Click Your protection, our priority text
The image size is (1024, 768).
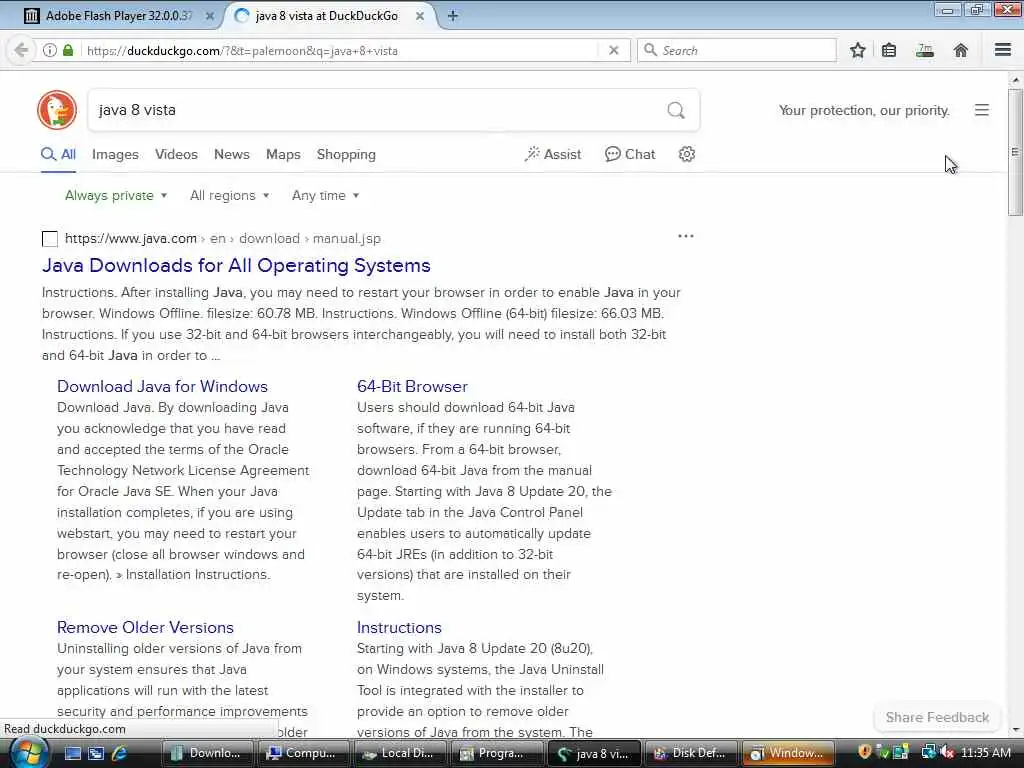pyautogui.click(x=863, y=110)
